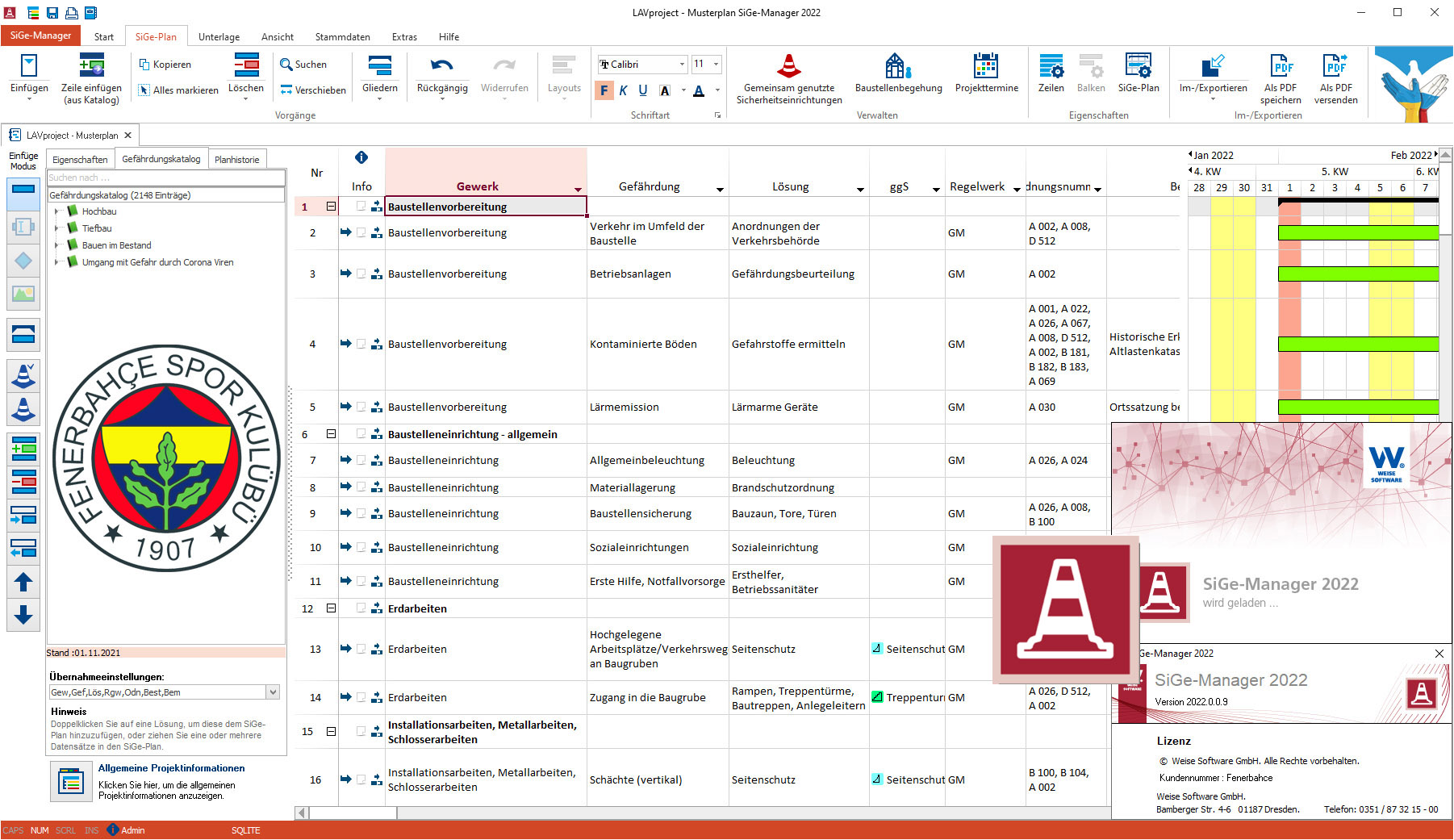Click the Löschen icon in ribbon
Image resolution: width=1454 pixels, height=840 pixels.
246,66
